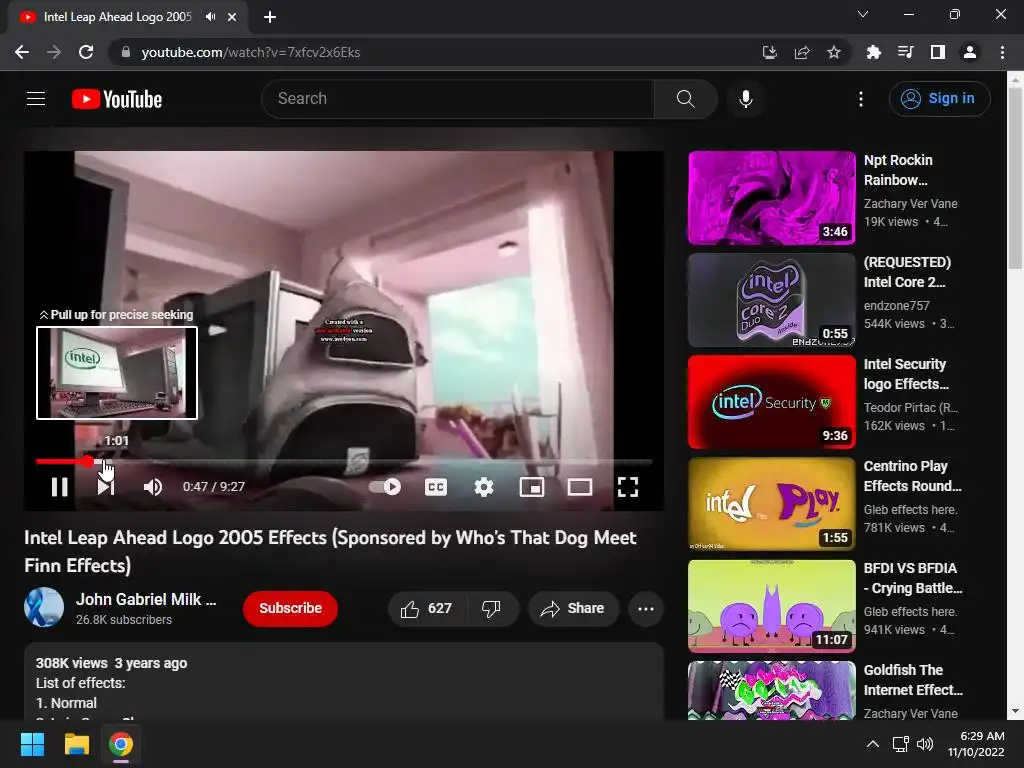Viewport: 1024px width, 768px height.
Task: Open Npt Rockin Rainbow video thumbnail
Action: [x=771, y=198]
